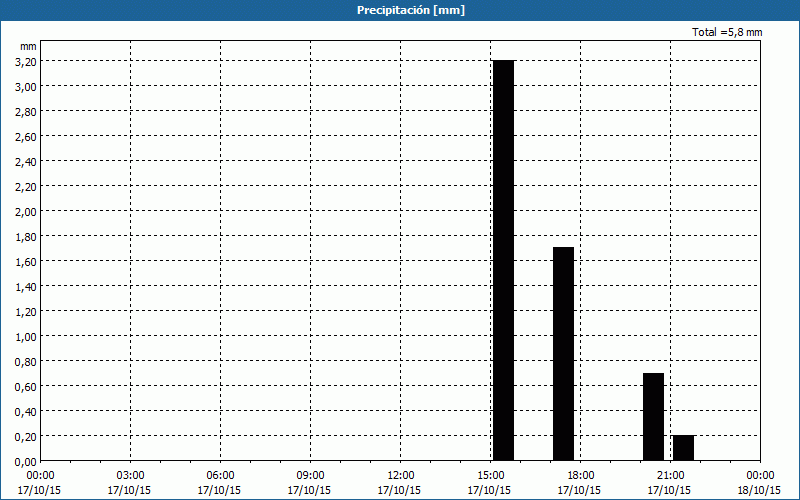Click the y-axis value 1,20
This screenshot has height=500, width=800.
[x=26, y=312]
